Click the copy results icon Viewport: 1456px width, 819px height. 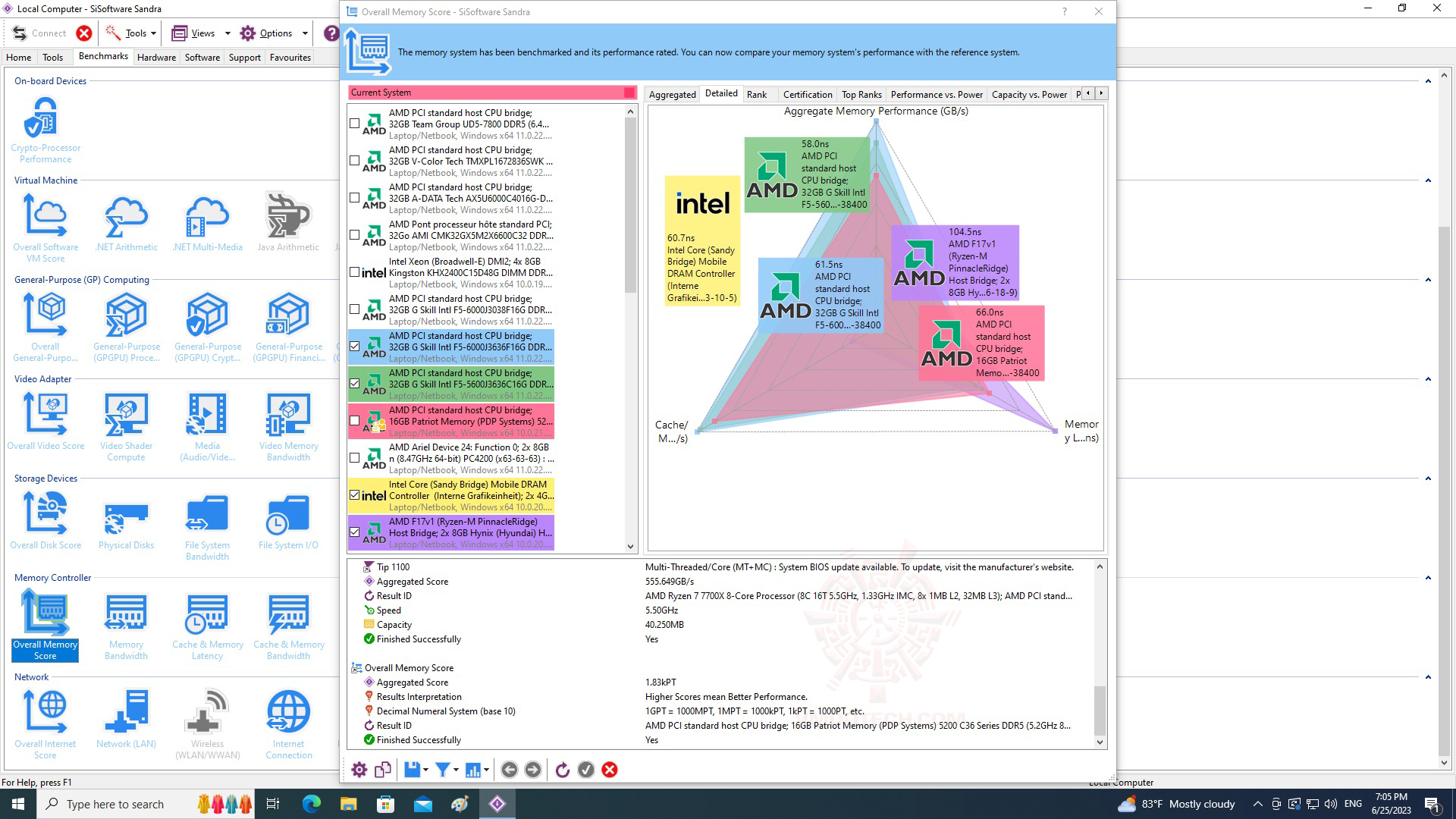click(383, 770)
